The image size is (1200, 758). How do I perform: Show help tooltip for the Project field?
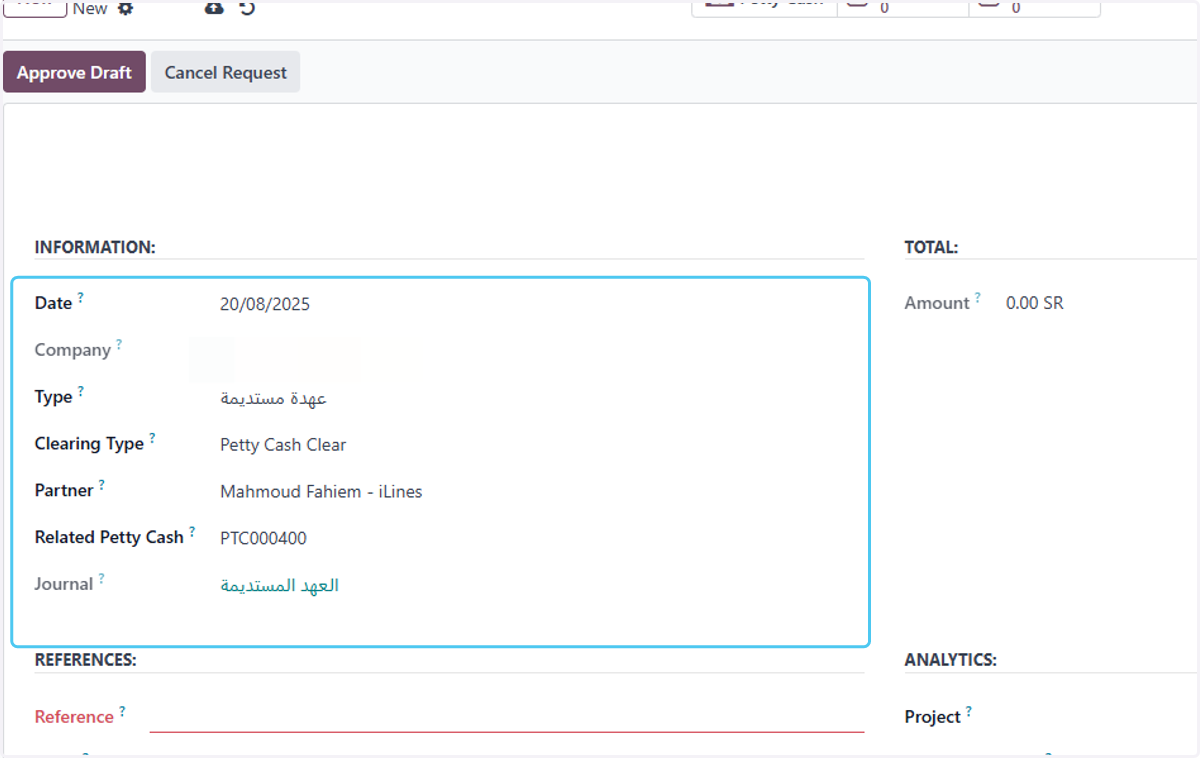coord(969,711)
